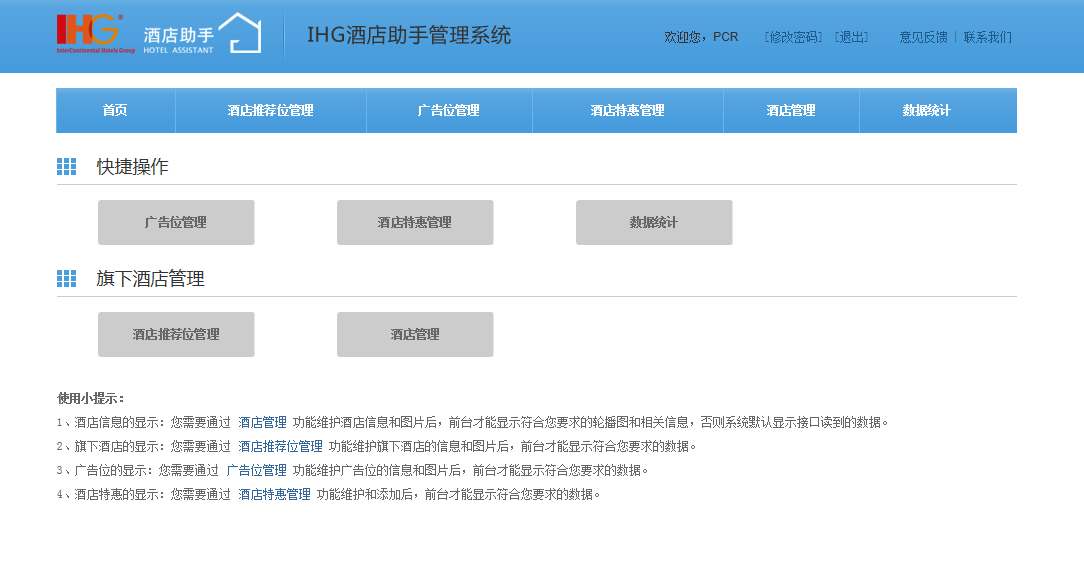Viewport: 1084px width, 582px height.
Task: Switch to 广告位管理 navigation tab
Action: 449,111
